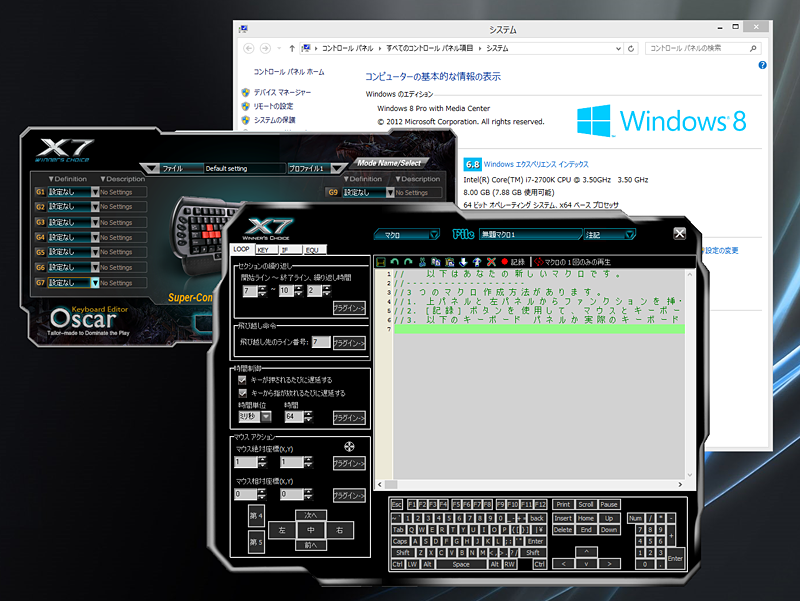Open システムの保護 link in System window
Image resolution: width=800 pixels, height=601 pixels.
(274, 120)
